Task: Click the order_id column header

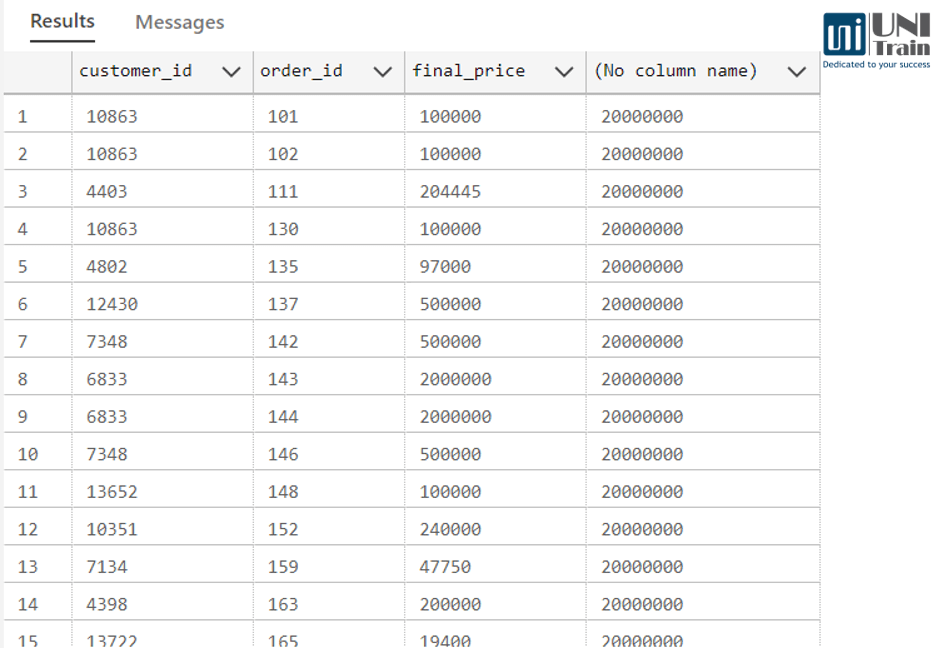Action: coord(329,72)
